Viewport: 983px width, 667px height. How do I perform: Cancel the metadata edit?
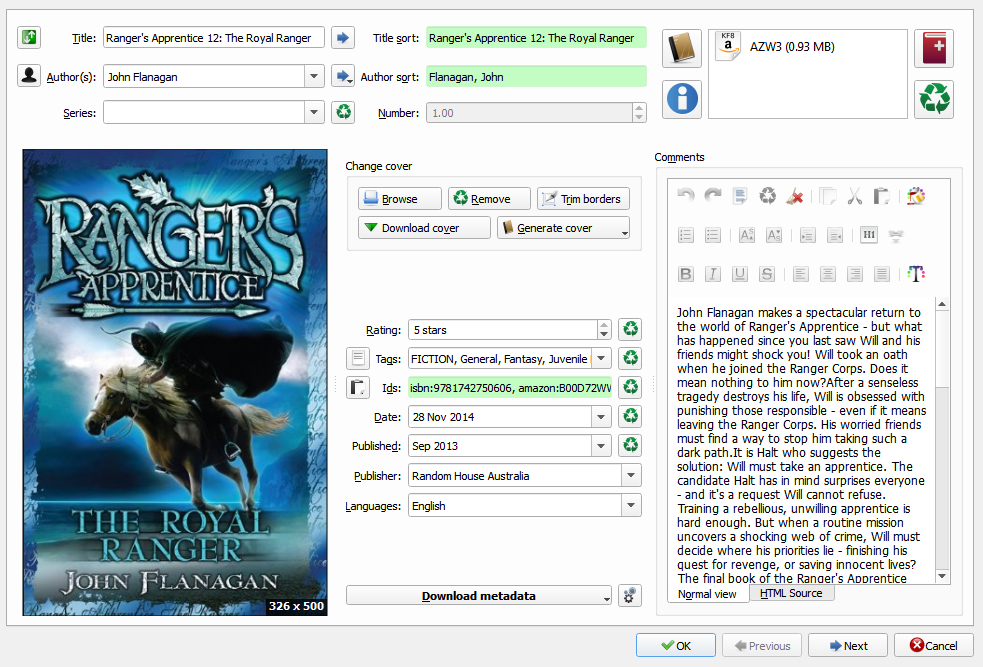[x=933, y=645]
